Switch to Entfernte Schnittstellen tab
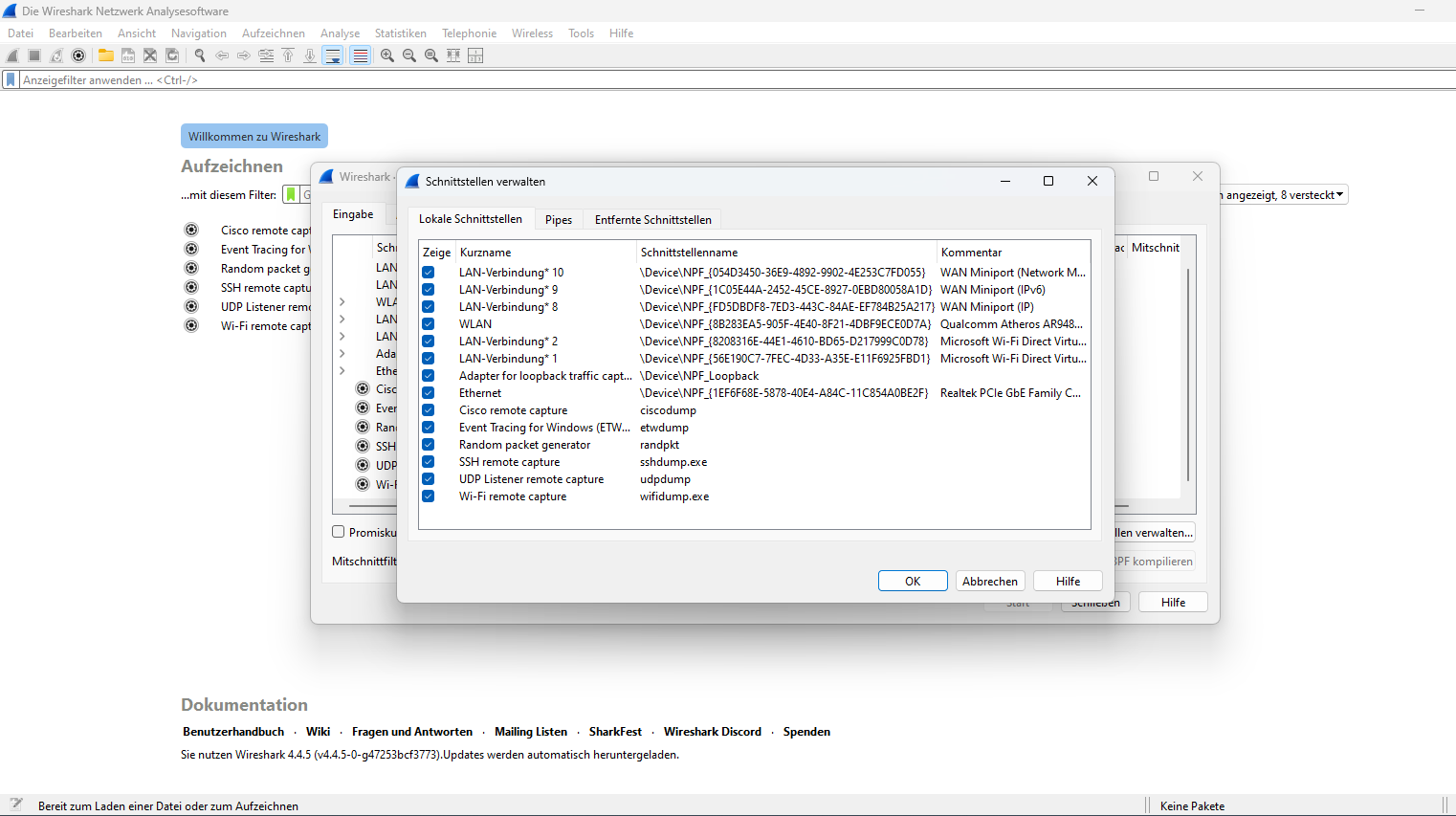Screen dimensions: 1456x816 click(x=653, y=219)
